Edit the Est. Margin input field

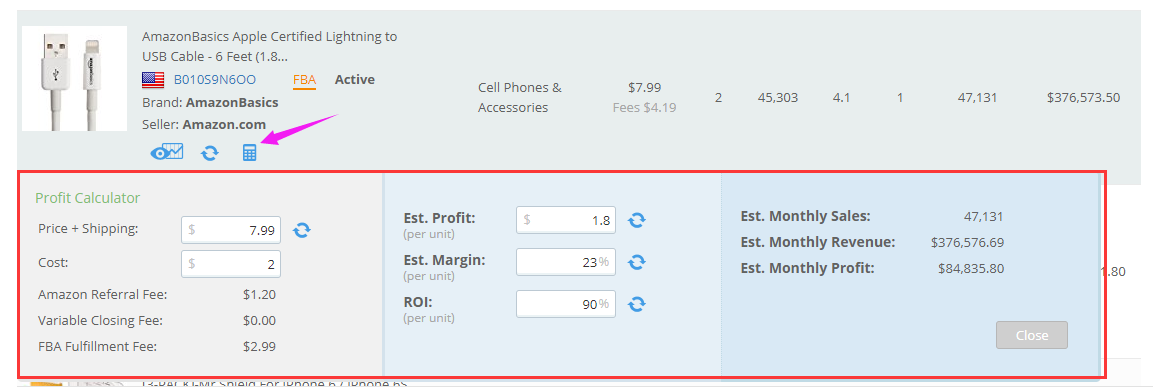click(566, 262)
